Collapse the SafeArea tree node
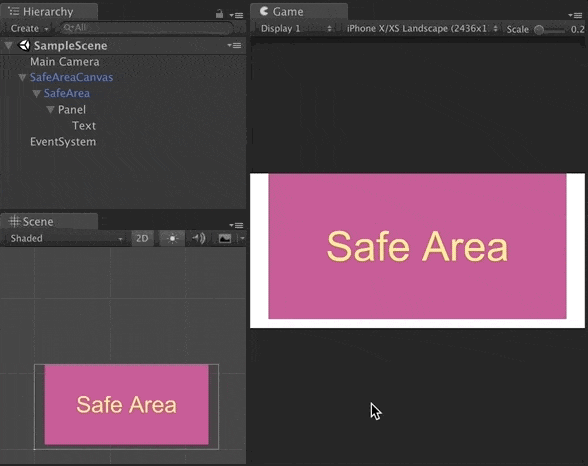The image size is (588, 466). (x=36, y=94)
